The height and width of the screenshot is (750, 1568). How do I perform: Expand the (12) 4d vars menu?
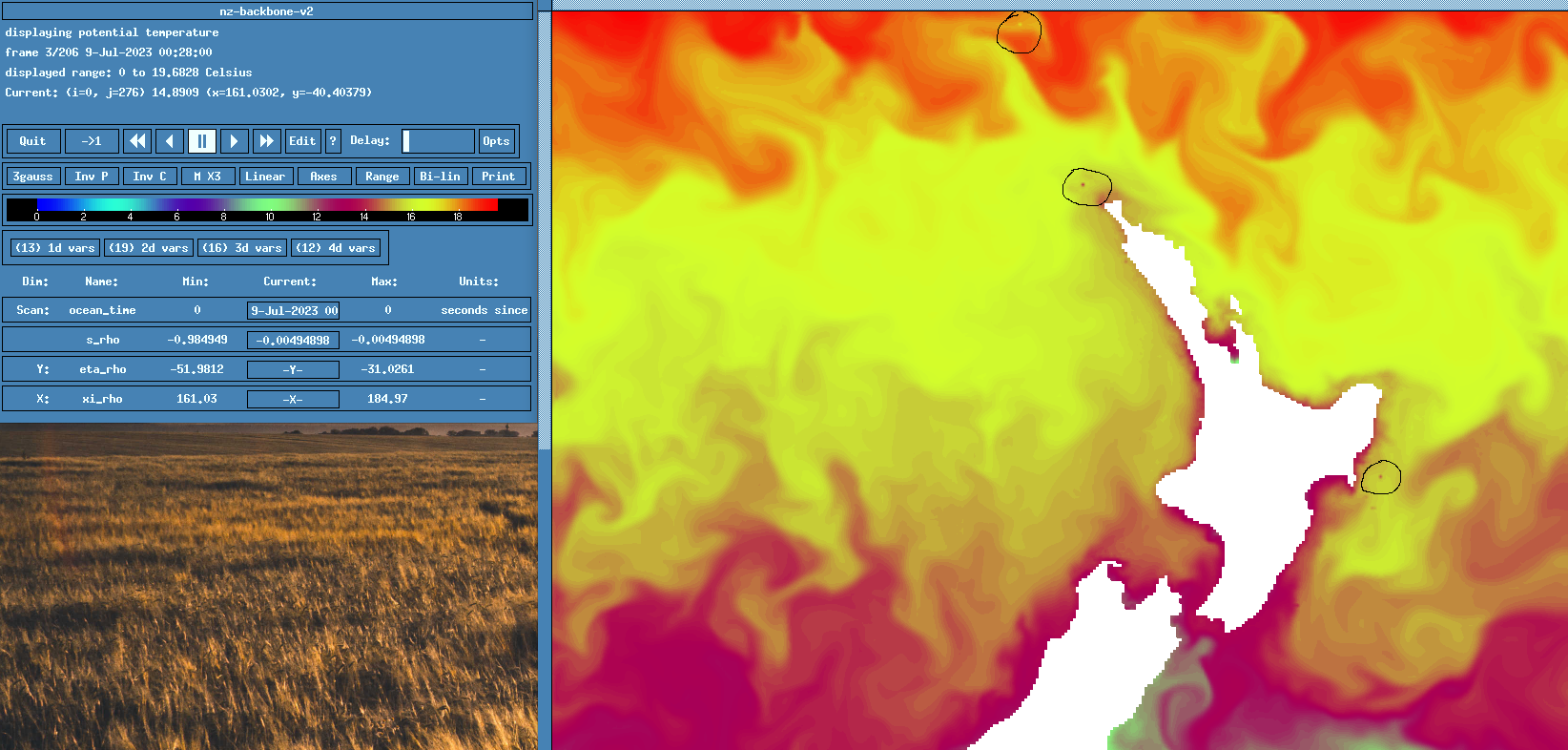[335, 248]
